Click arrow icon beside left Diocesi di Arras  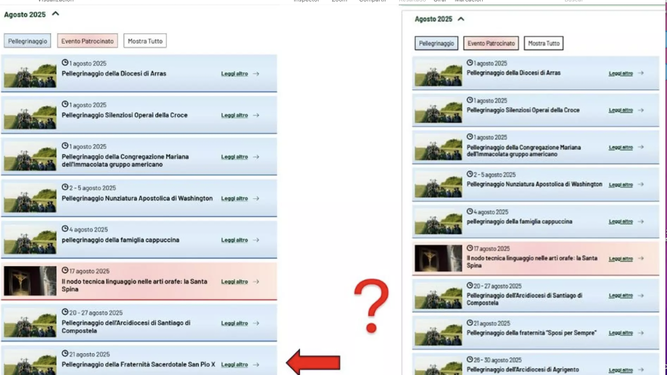(x=256, y=74)
